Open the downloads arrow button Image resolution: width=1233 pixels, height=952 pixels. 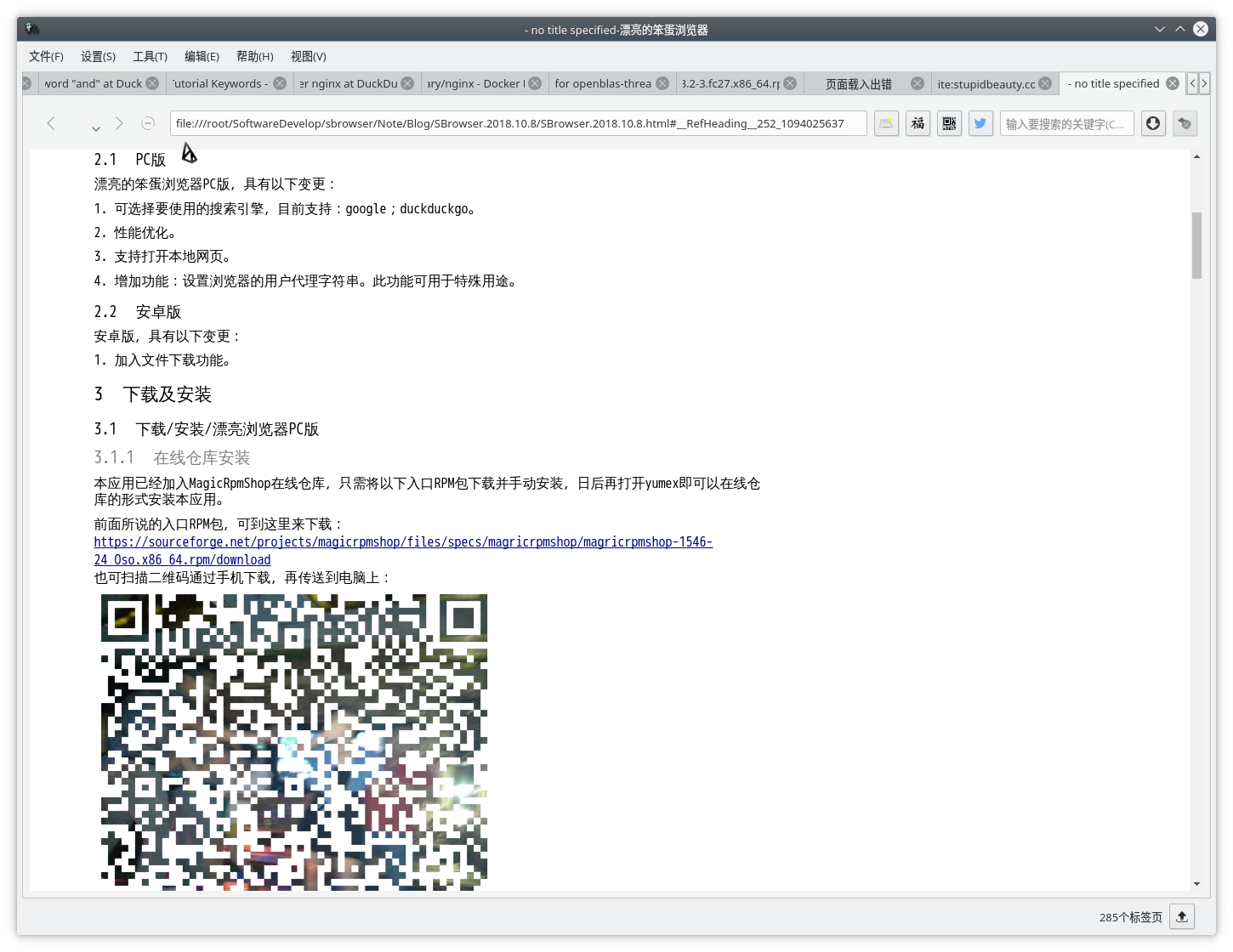1153,123
